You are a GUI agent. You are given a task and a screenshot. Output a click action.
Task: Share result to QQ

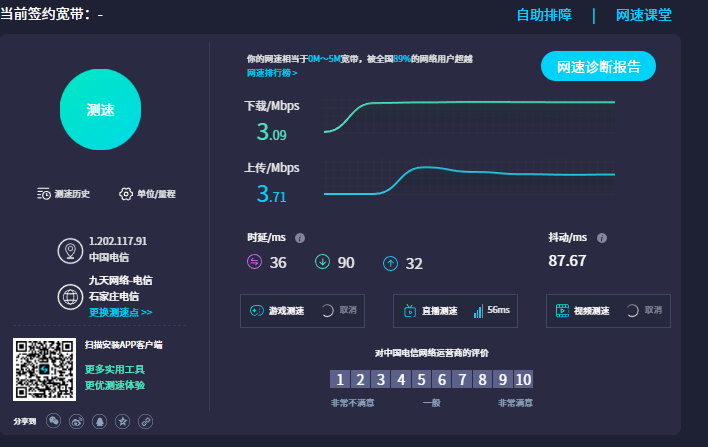tap(100, 421)
